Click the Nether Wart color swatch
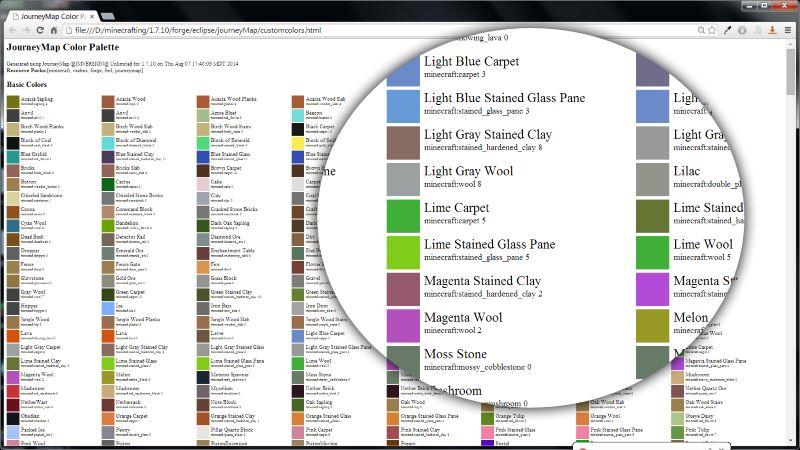 tap(13, 404)
